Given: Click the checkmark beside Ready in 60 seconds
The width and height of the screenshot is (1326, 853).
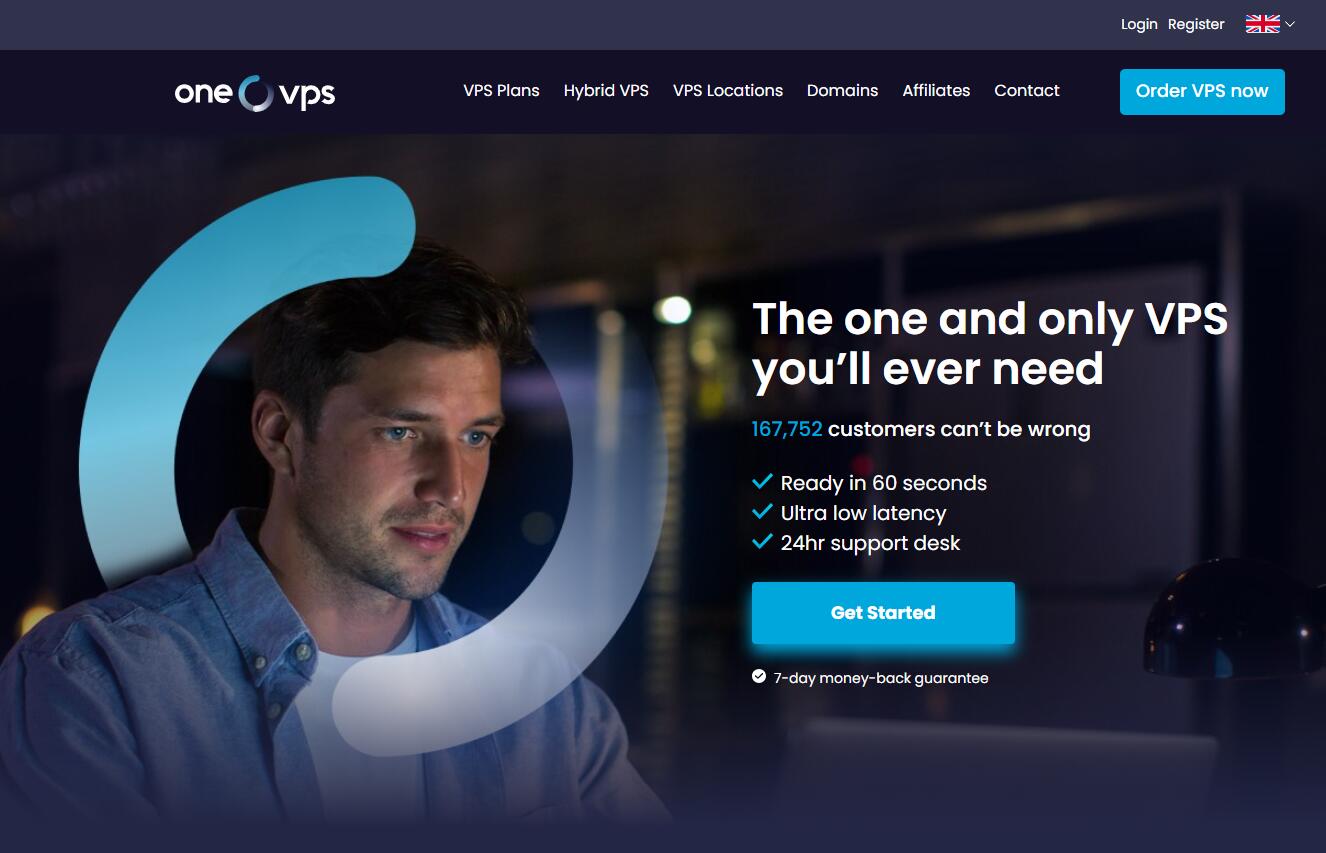Looking at the screenshot, I should 762,482.
